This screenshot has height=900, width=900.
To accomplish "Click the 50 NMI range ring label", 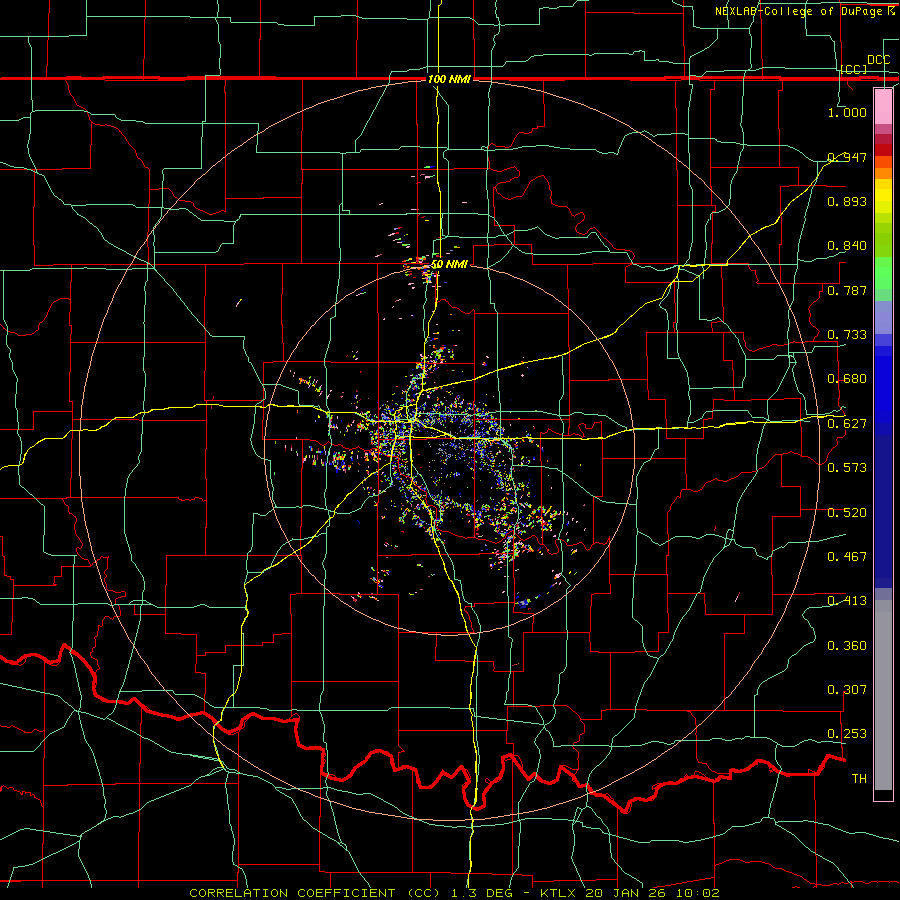I will (449, 264).
